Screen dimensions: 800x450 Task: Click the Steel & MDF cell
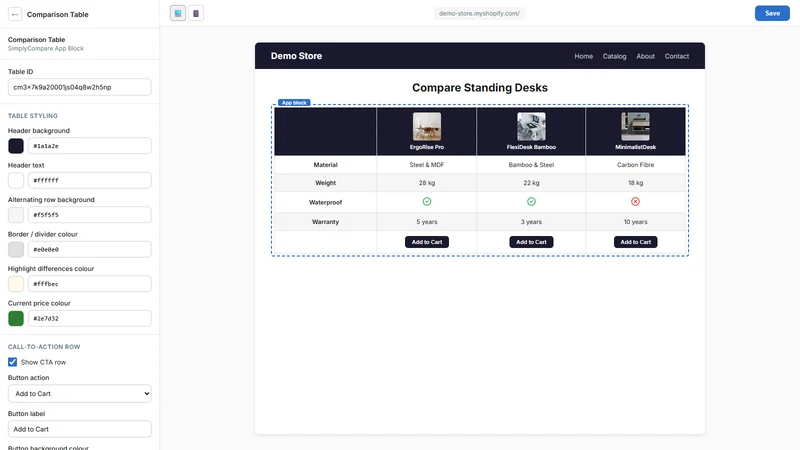coord(427,165)
